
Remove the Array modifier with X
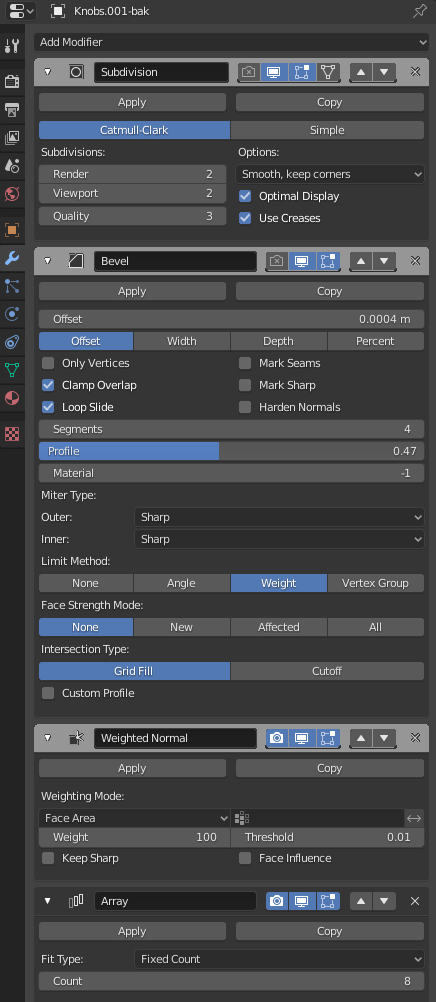point(415,901)
